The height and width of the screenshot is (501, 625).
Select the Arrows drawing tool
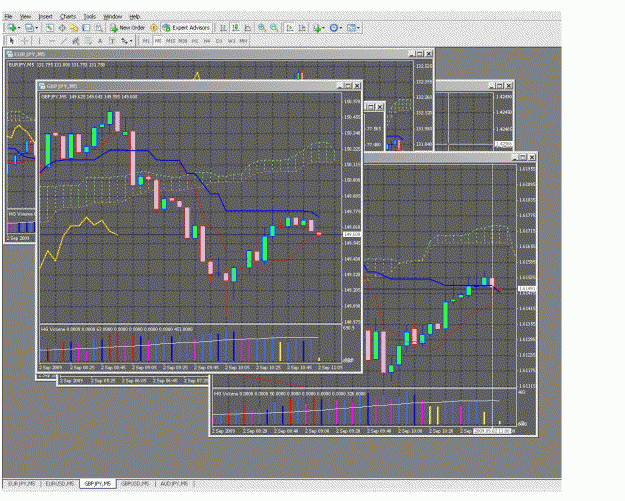pos(124,41)
